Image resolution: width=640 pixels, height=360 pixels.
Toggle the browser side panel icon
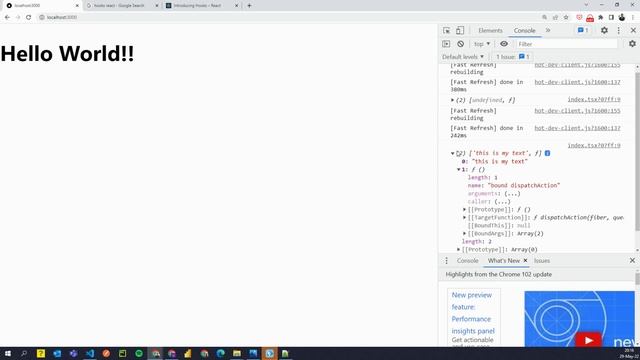[x=611, y=17]
